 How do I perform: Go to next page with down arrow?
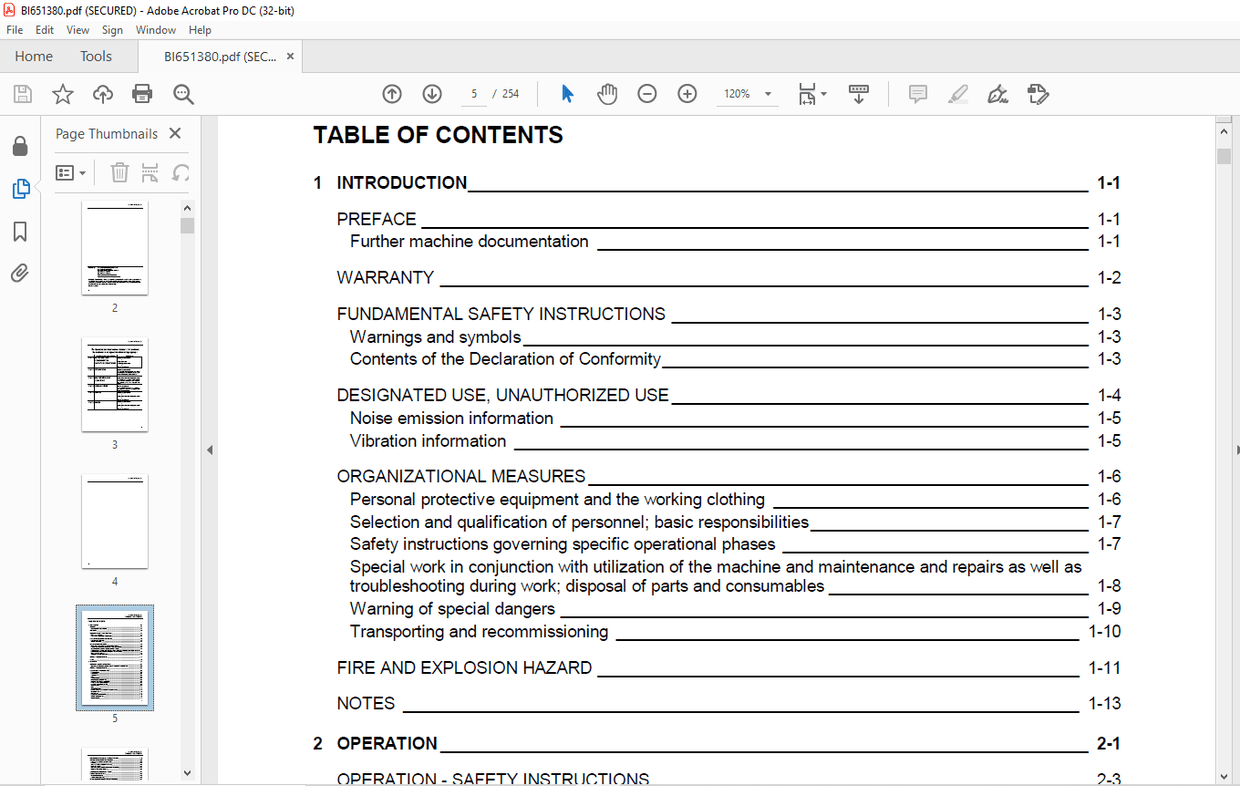point(431,93)
